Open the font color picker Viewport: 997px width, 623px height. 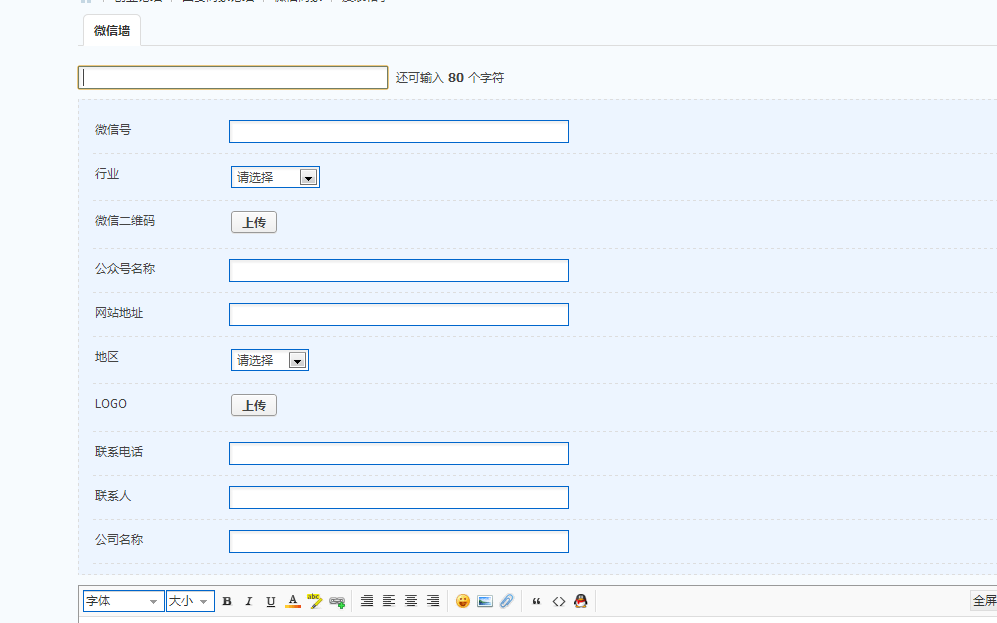point(292,600)
